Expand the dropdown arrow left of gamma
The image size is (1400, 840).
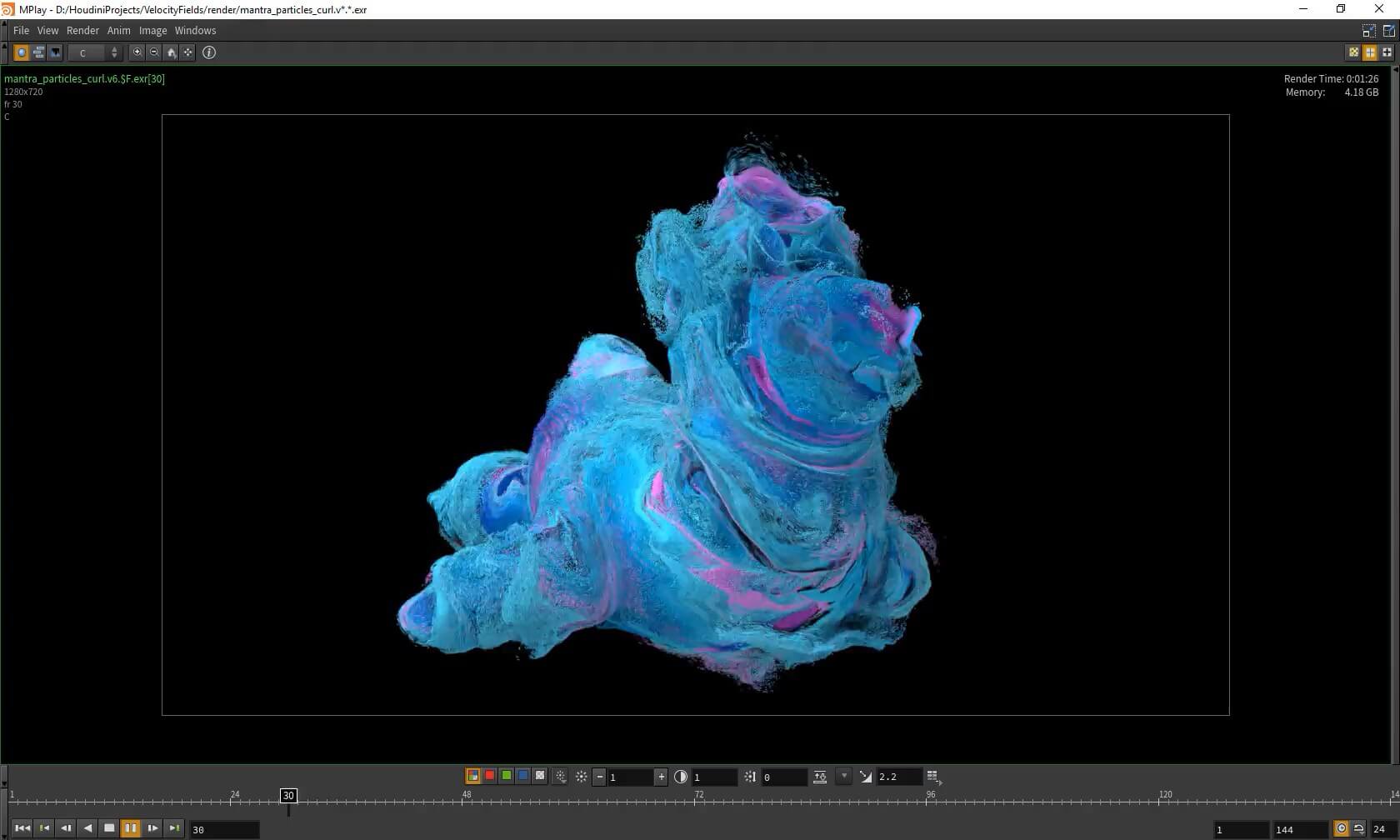click(x=844, y=776)
